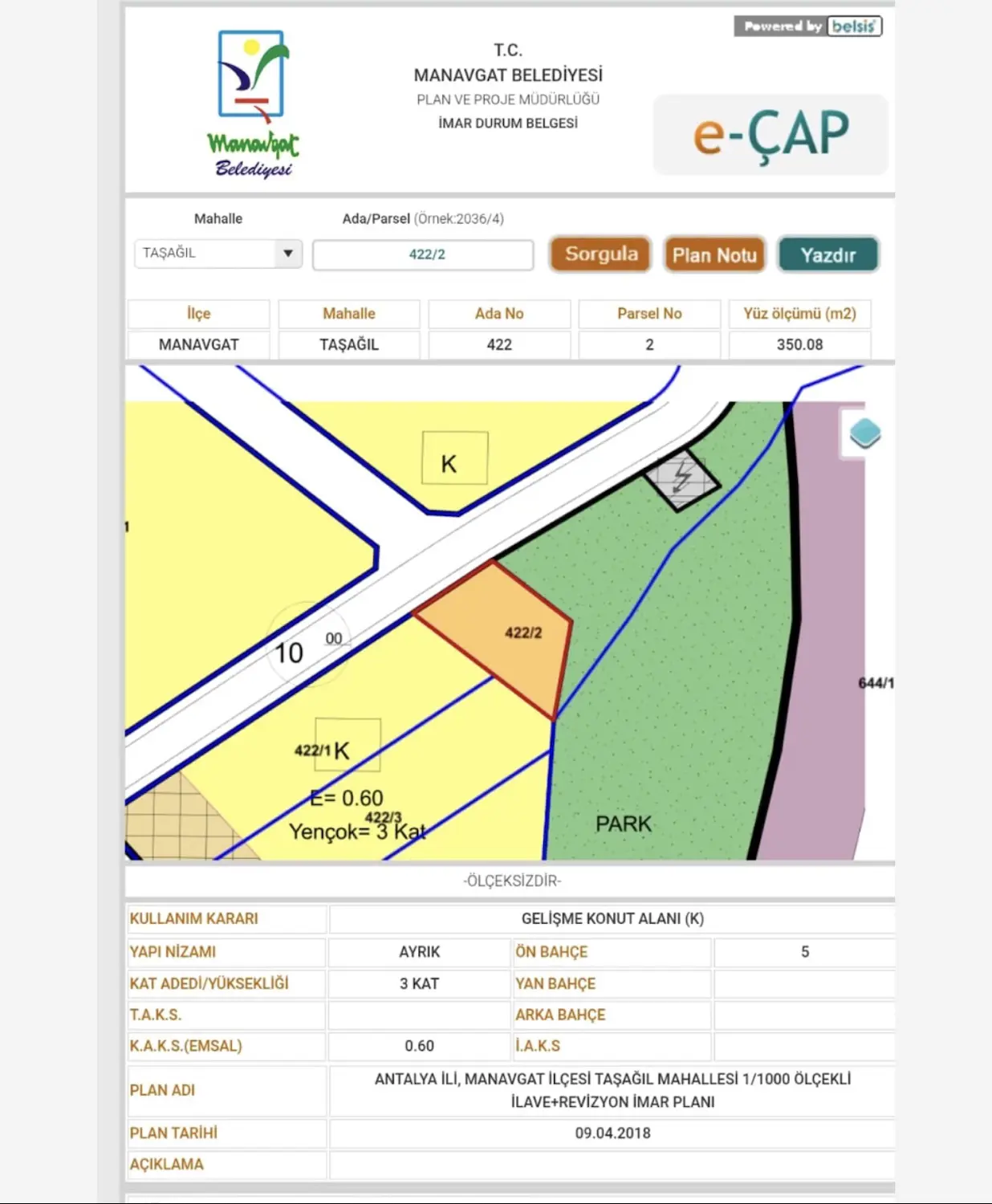Click the PARK label on the map

coord(624,824)
